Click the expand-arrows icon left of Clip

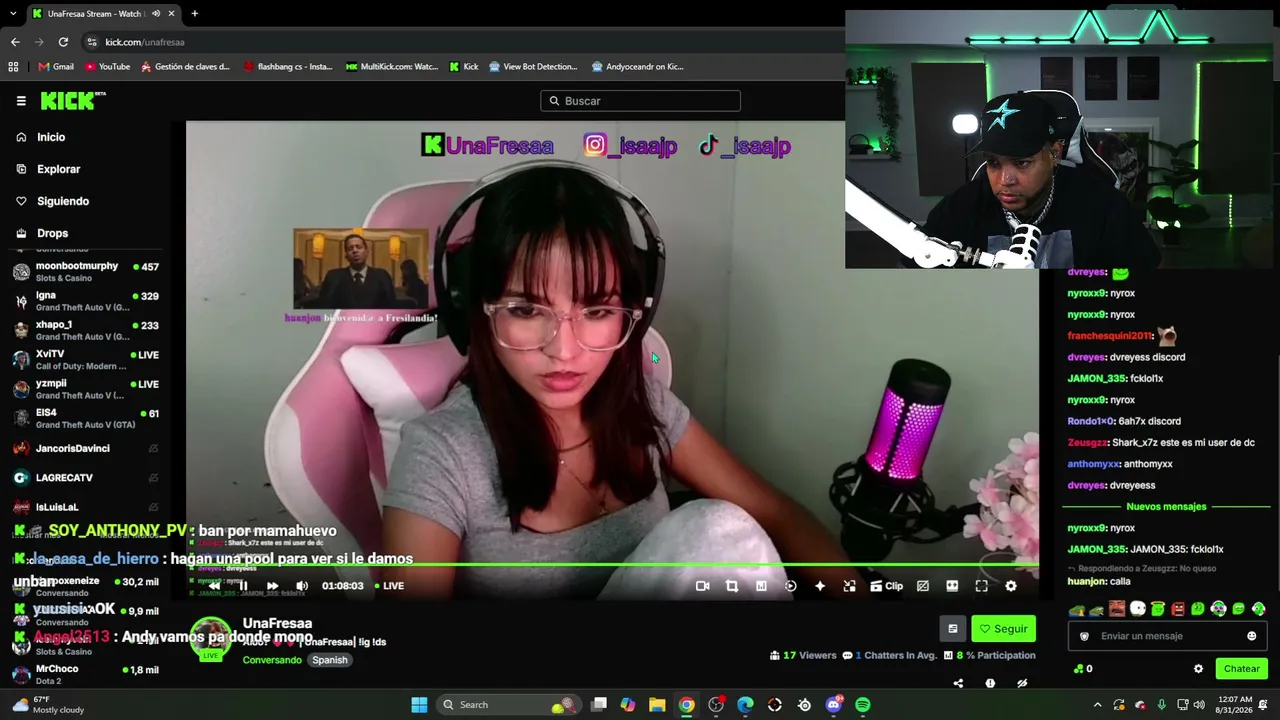tap(849, 586)
